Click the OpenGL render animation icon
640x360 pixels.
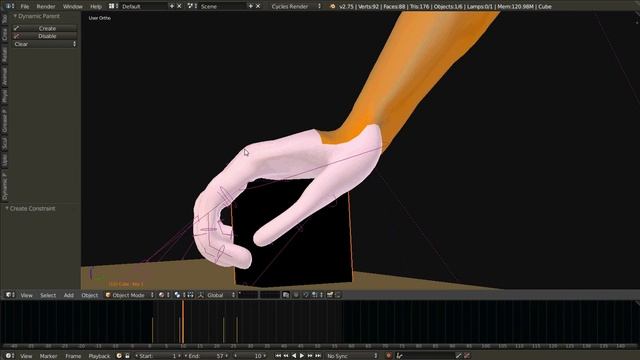pyautogui.click(x=338, y=295)
